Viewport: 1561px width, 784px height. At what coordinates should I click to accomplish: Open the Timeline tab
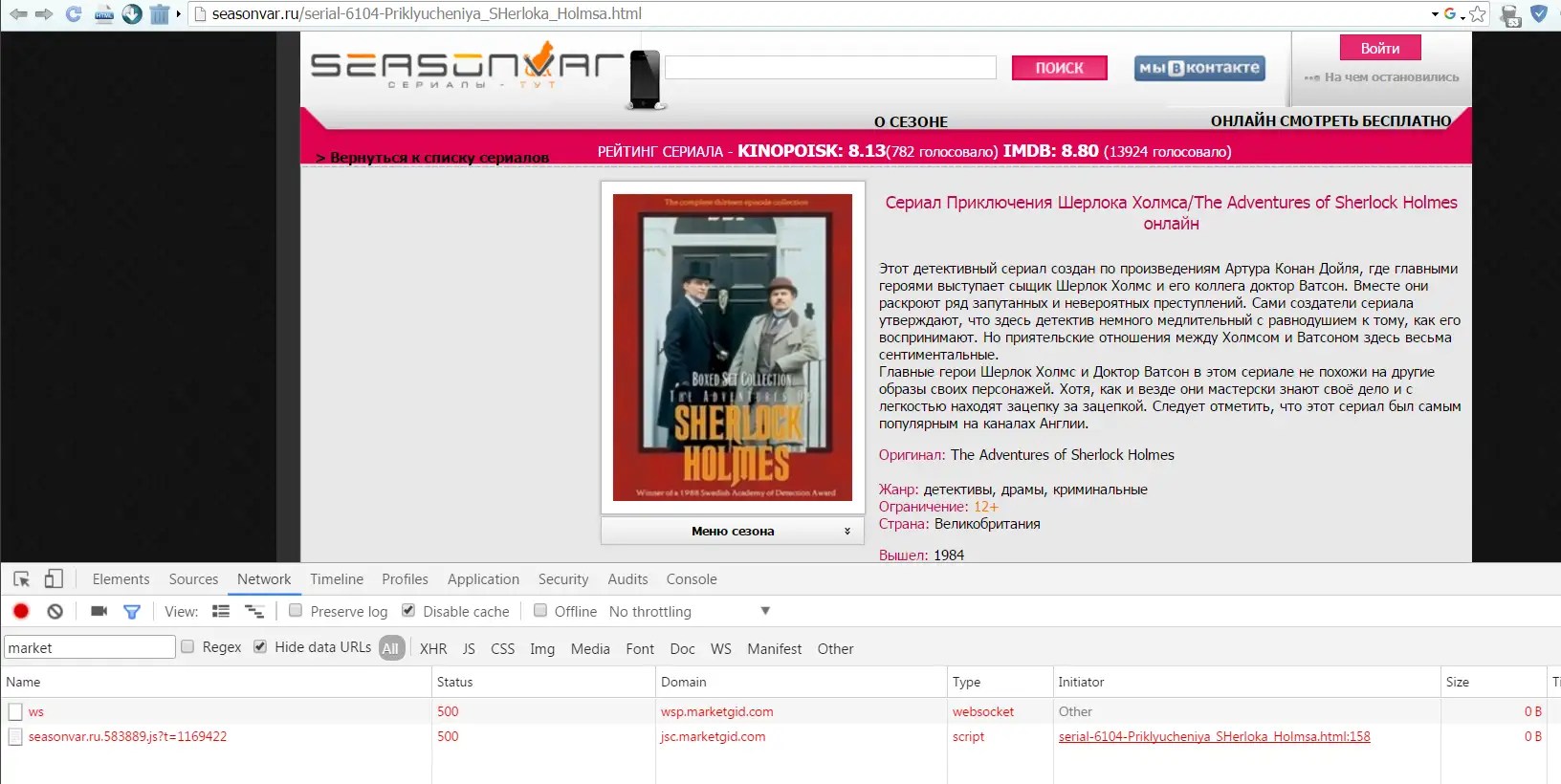(337, 579)
